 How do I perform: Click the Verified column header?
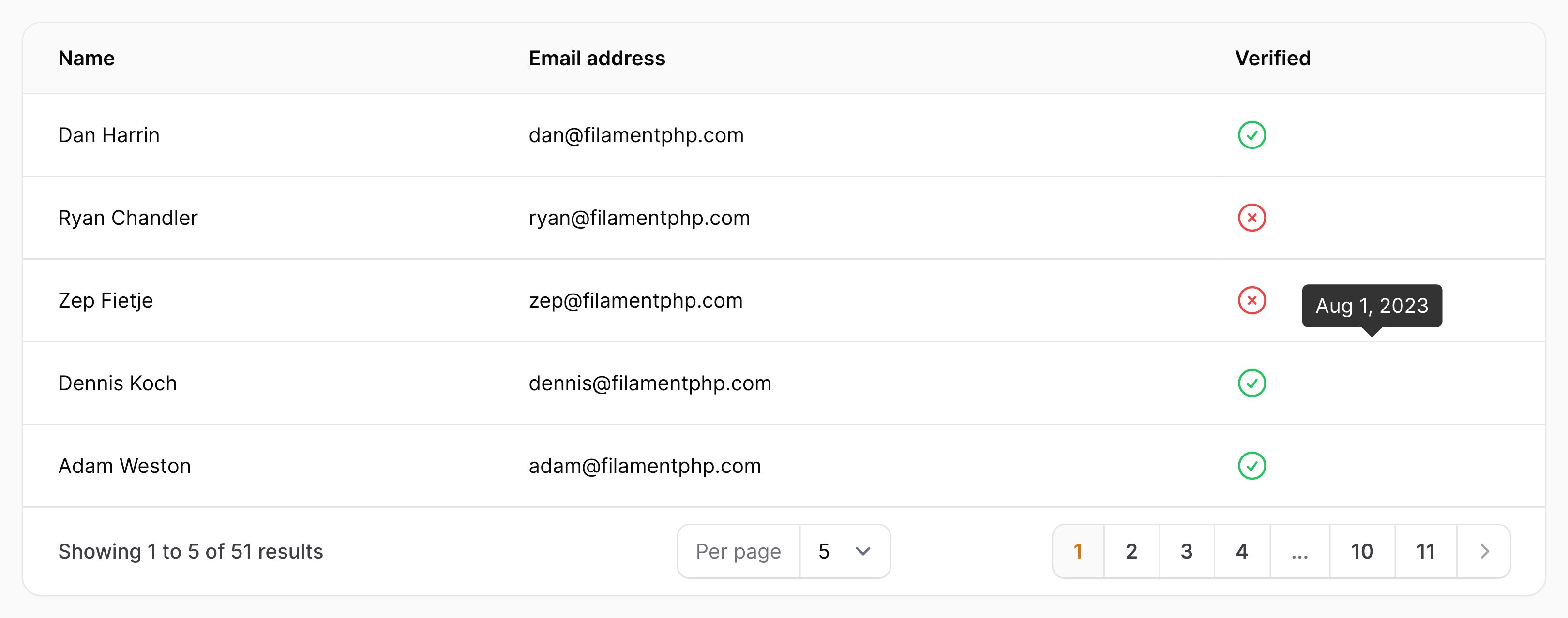[x=1273, y=59]
